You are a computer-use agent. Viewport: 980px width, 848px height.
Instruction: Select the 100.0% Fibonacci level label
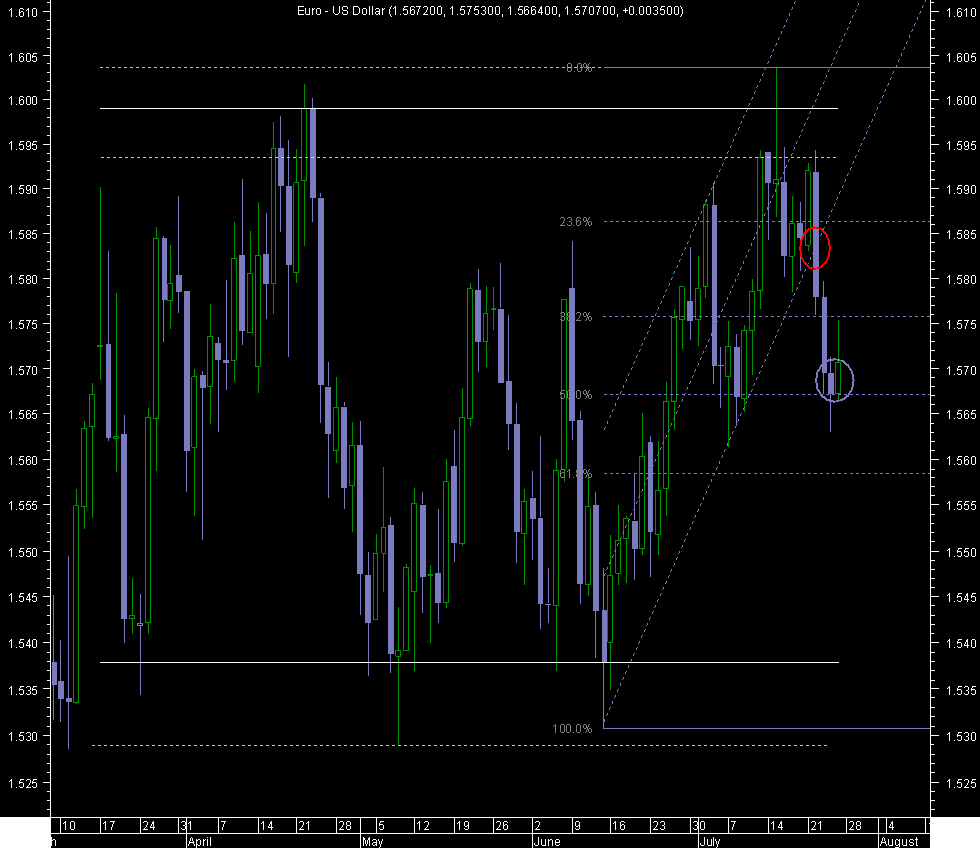pos(572,729)
